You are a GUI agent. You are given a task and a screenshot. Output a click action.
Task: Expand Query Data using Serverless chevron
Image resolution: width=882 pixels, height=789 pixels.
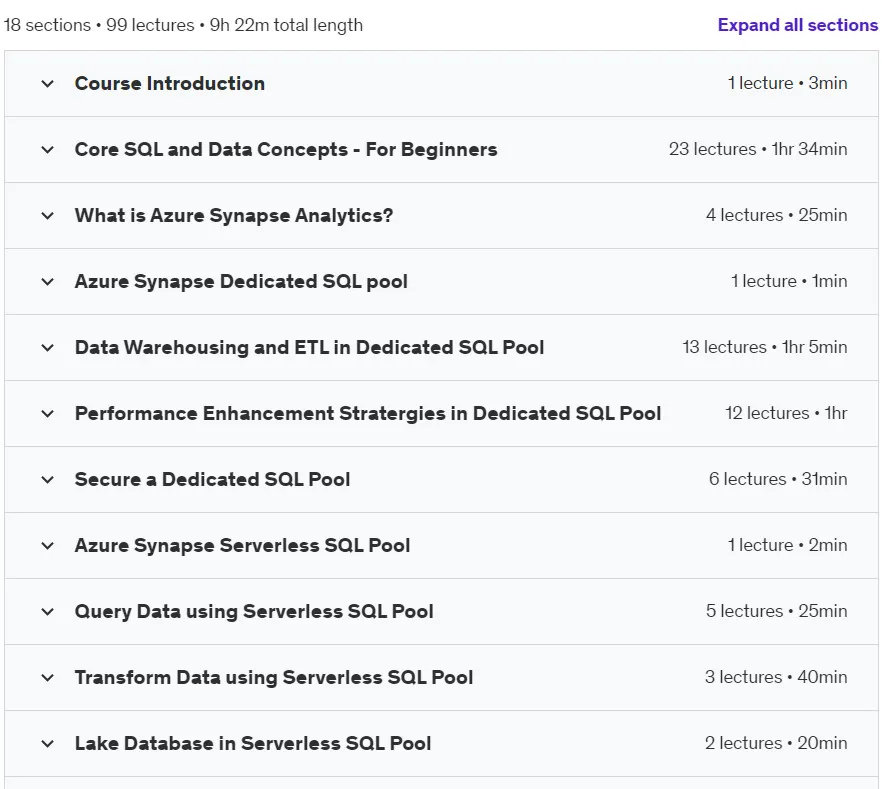click(48, 612)
